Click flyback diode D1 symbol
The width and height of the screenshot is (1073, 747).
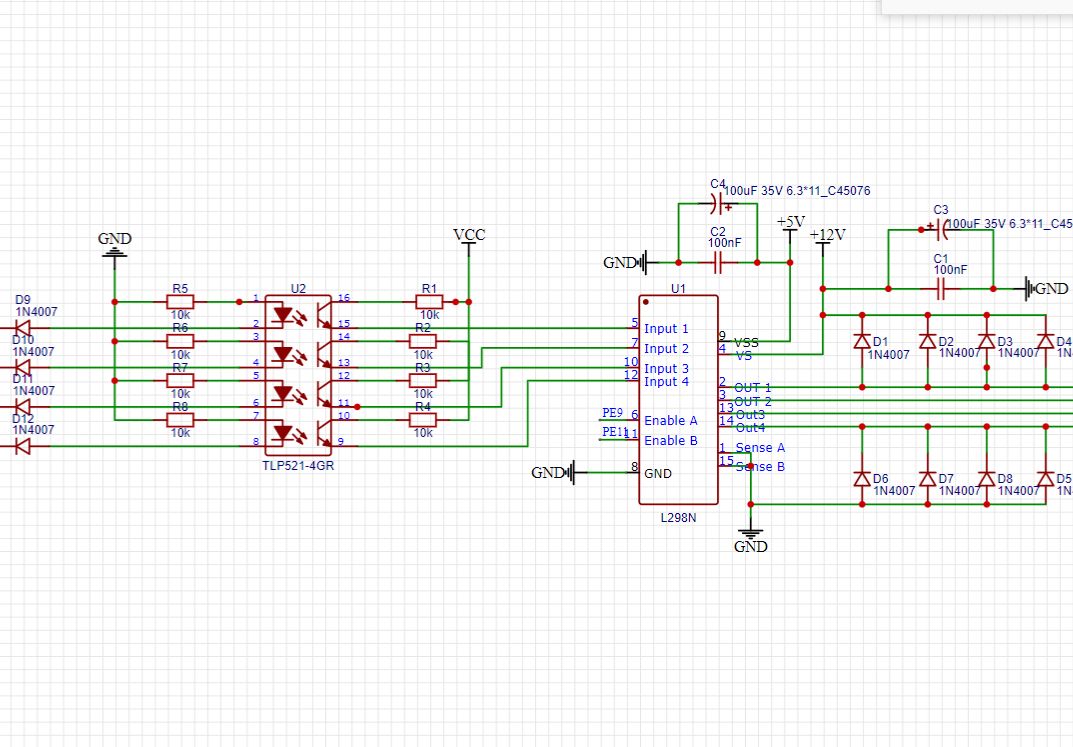tap(861, 341)
